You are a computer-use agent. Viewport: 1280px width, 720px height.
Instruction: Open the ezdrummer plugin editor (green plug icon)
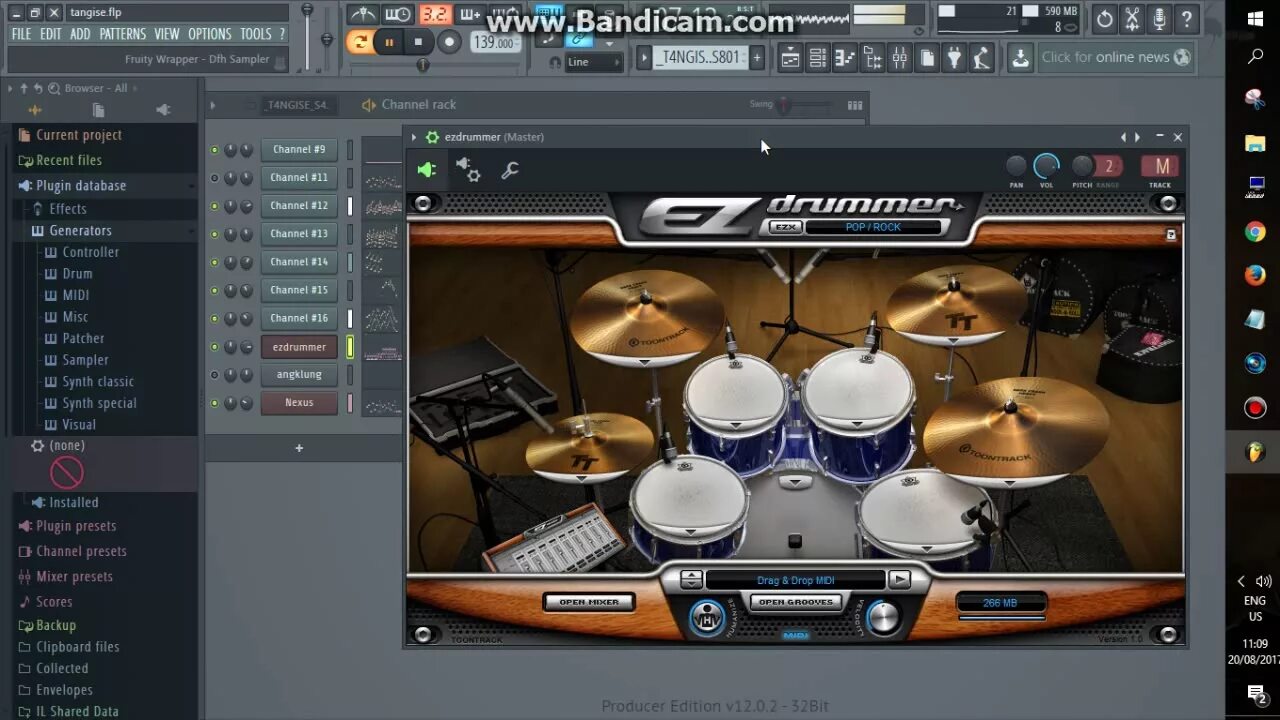click(427, 170)
